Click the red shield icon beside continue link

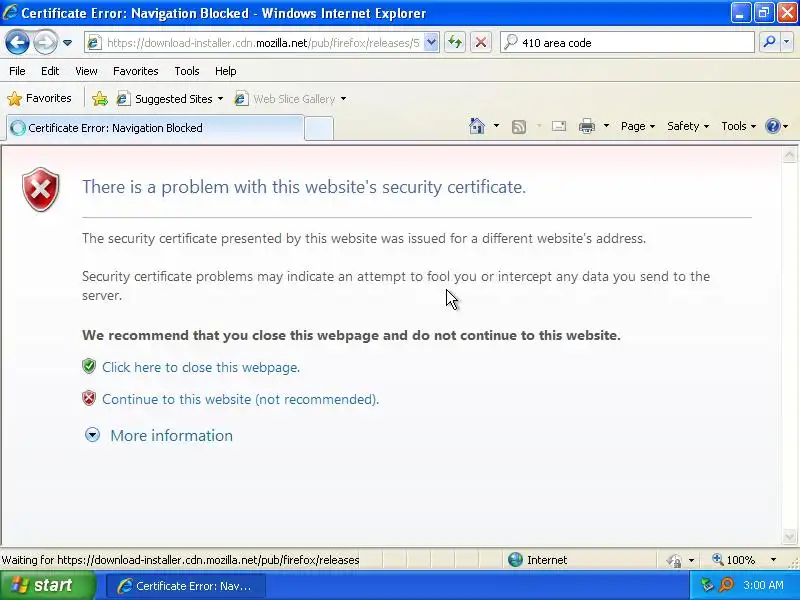click(x=89, y=398)
